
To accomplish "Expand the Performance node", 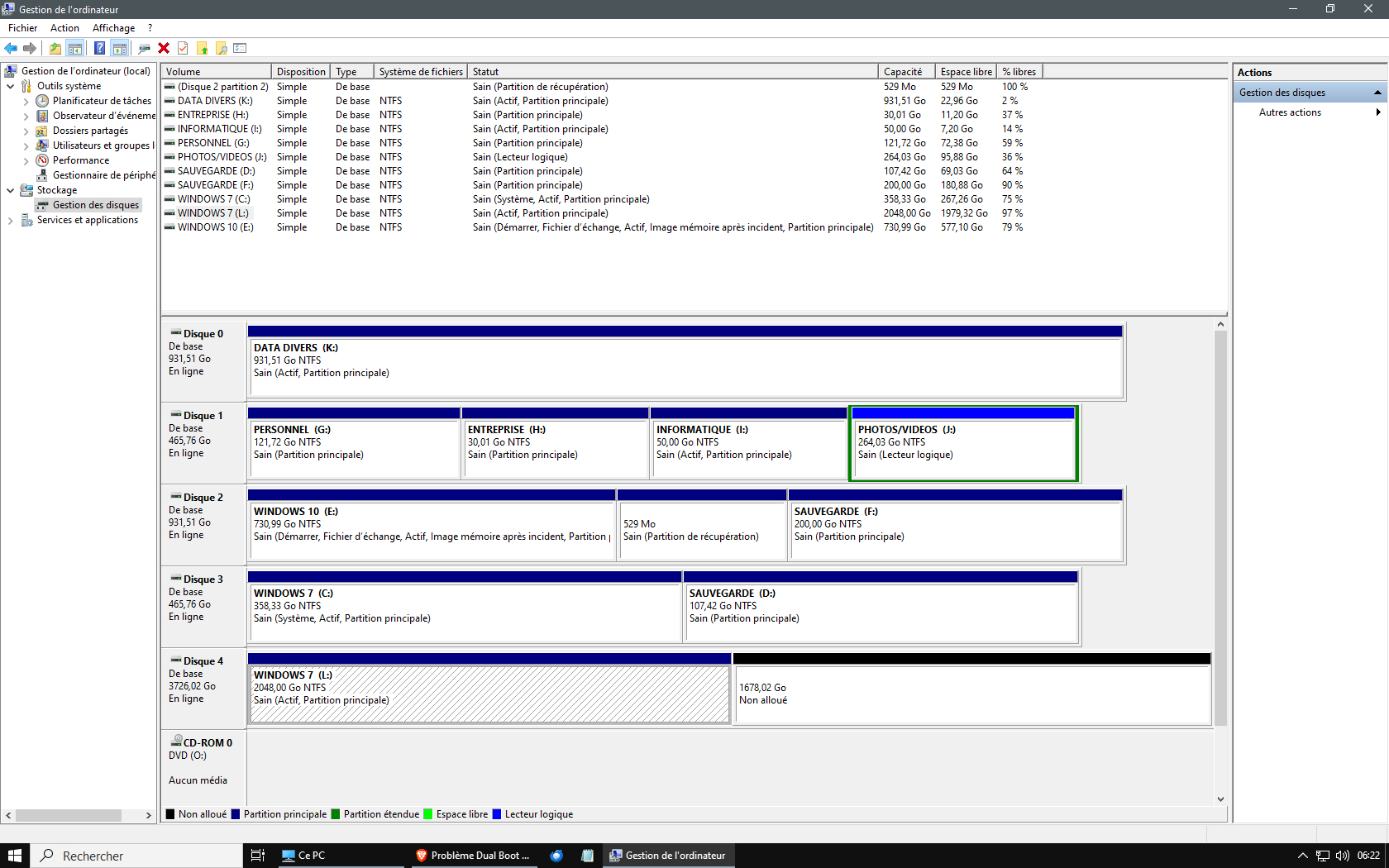I will 26,160.
